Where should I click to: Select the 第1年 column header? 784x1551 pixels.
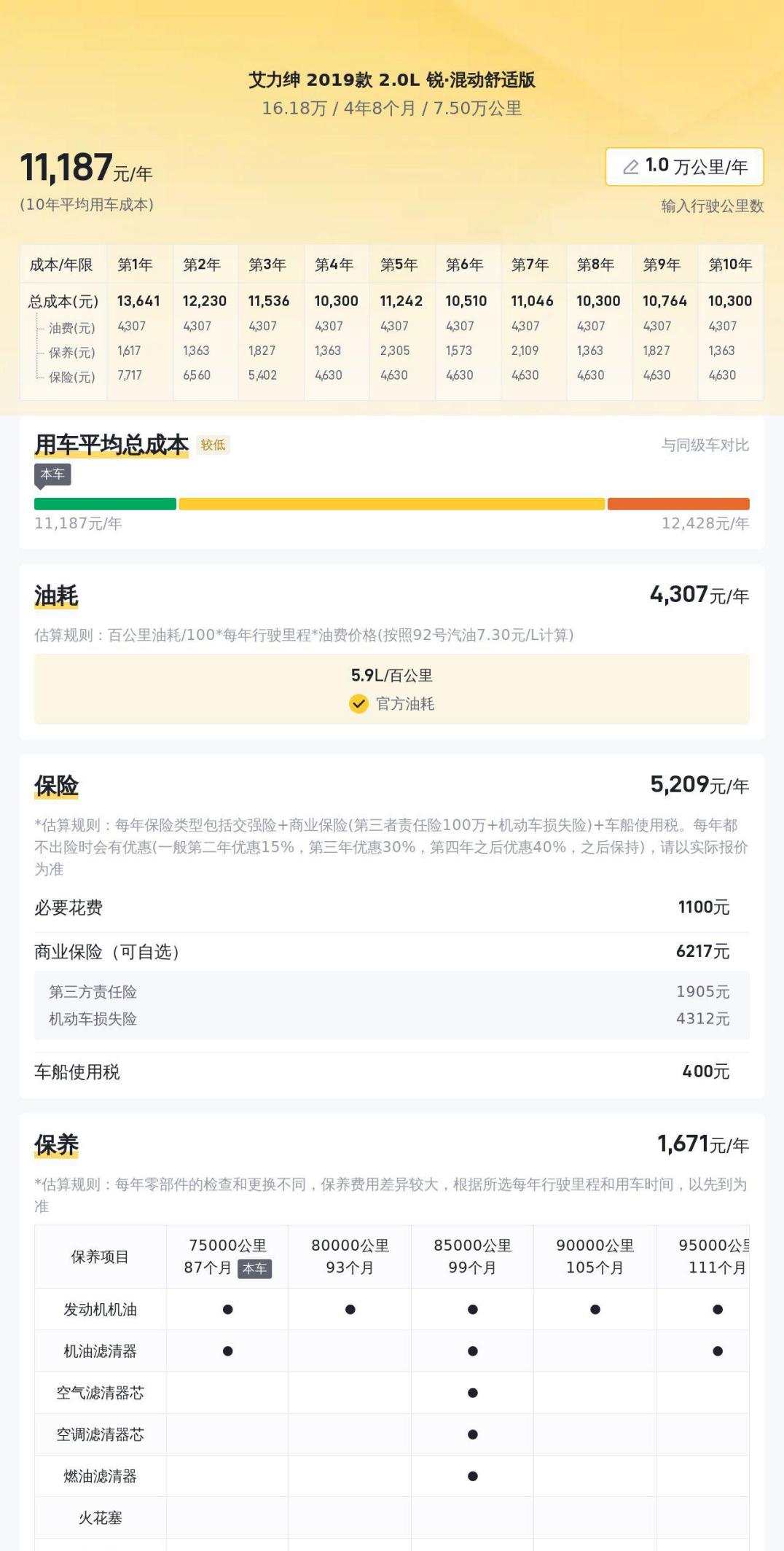click(136, 265)
